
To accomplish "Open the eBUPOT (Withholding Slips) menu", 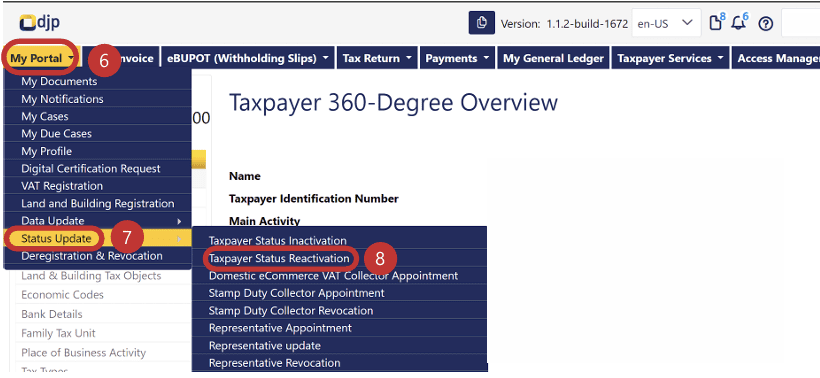I will click(248, 59).
